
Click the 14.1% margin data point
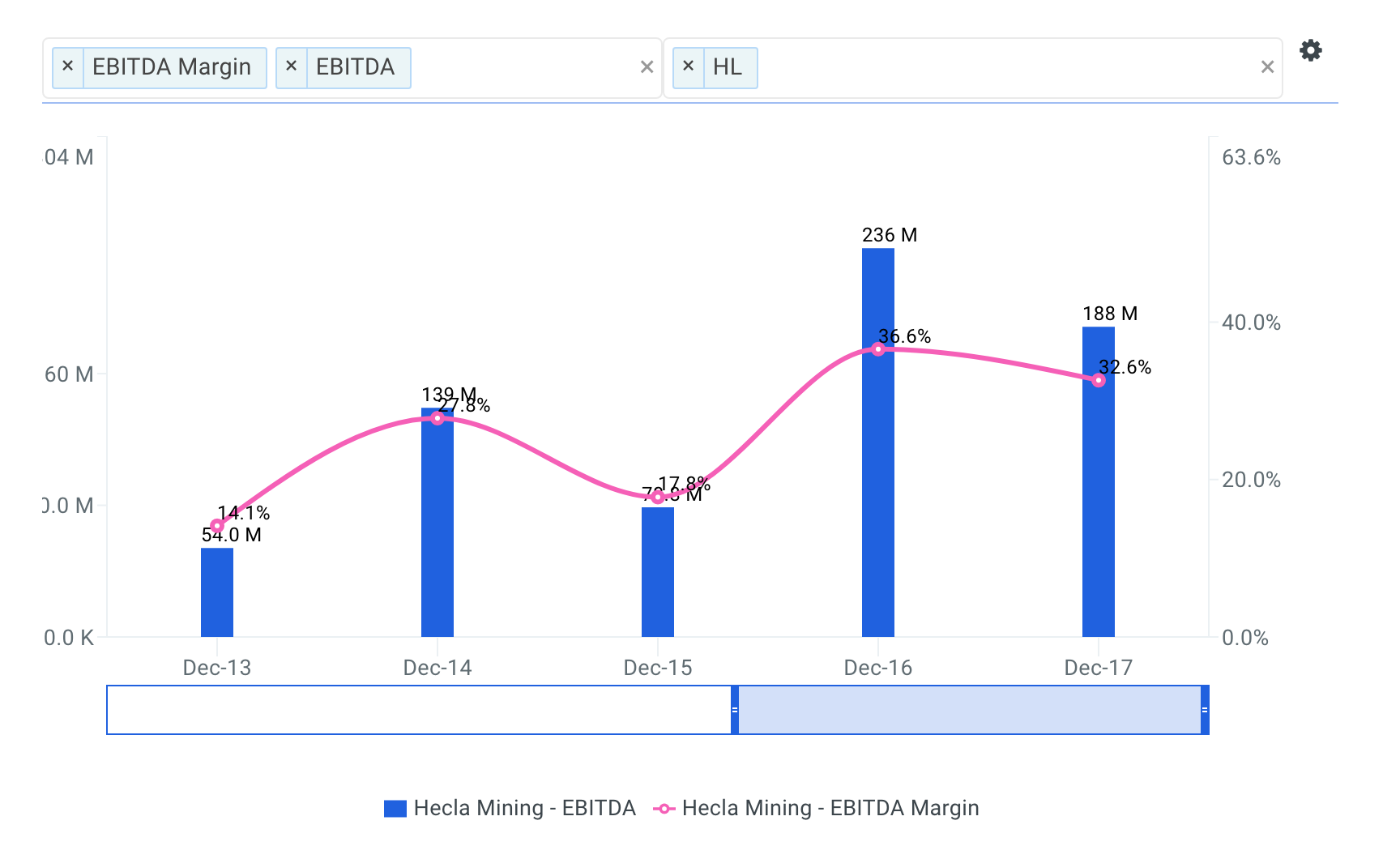click(217, 526)
